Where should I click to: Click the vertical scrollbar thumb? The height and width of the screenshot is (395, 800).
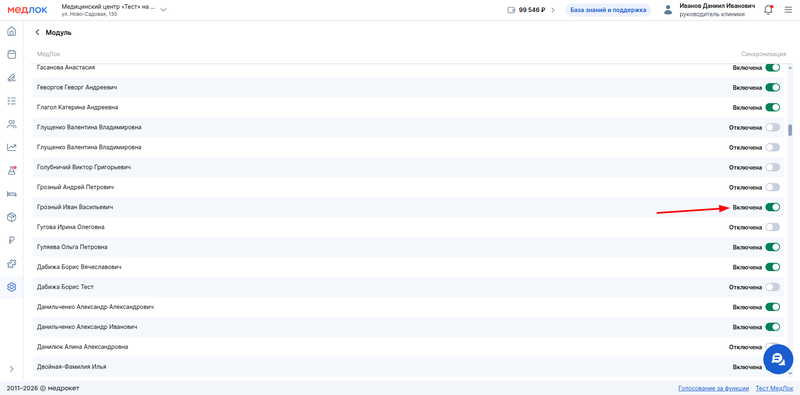coord(790,130)
